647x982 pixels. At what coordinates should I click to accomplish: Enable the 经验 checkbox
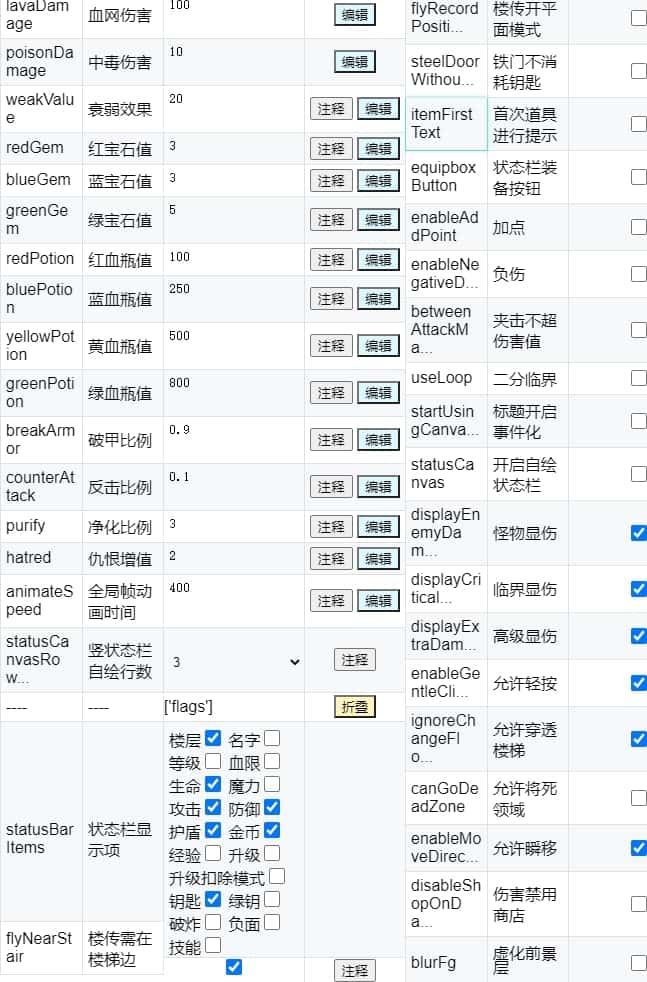click(x=213, y=854)
